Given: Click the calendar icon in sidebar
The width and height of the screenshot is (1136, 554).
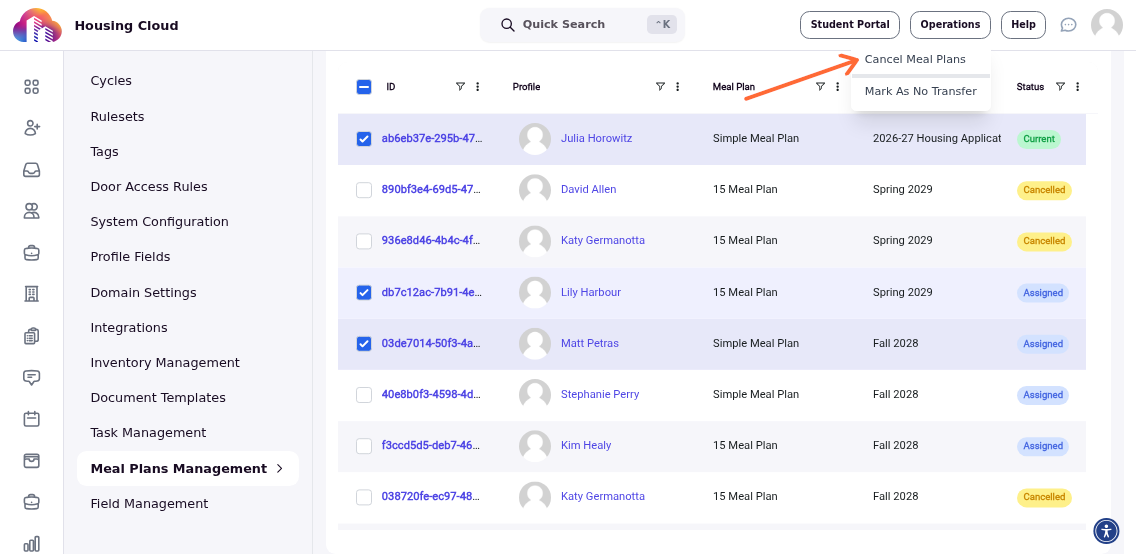Looking at the screenshot, I should tap(31, 419).
